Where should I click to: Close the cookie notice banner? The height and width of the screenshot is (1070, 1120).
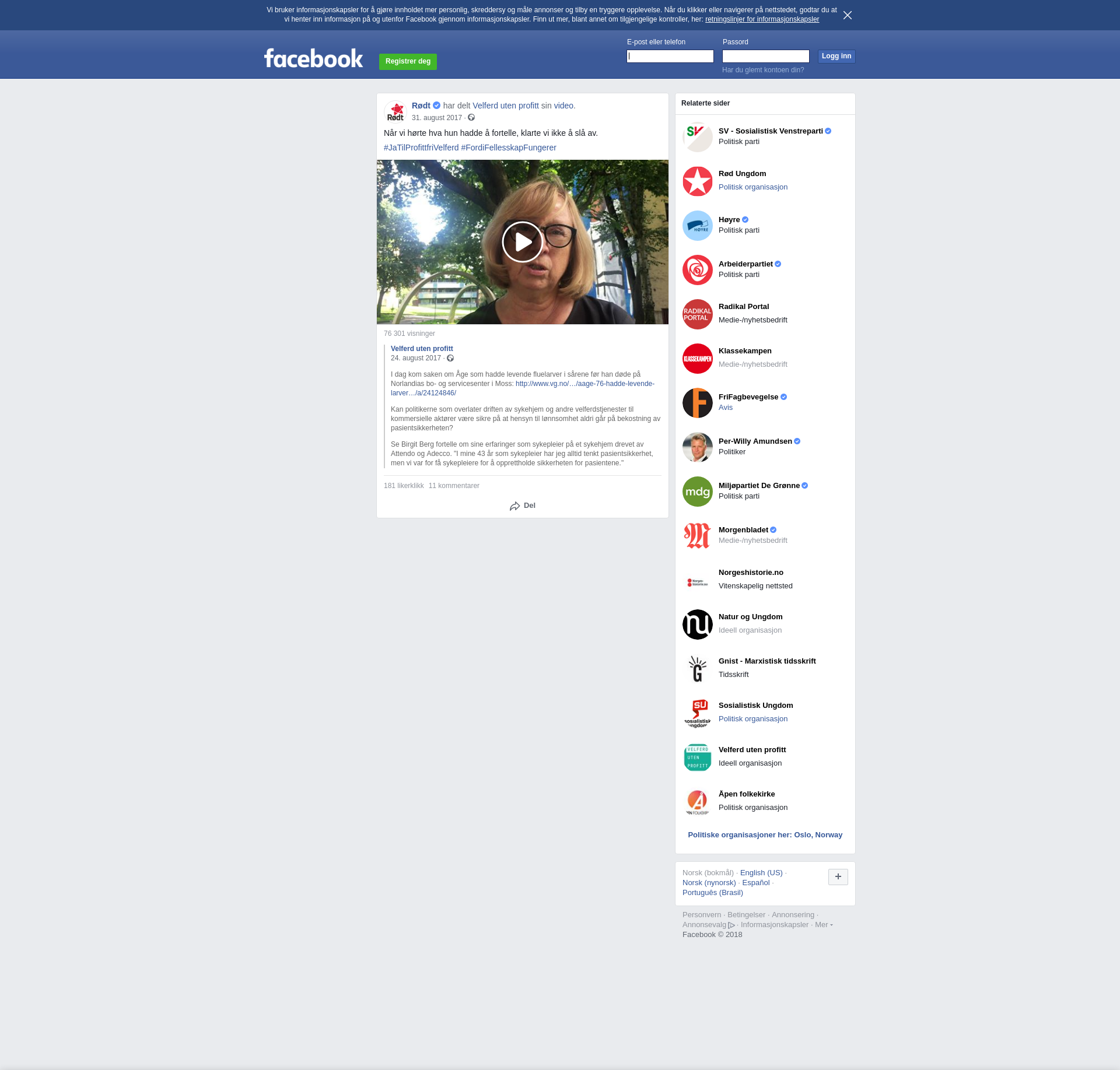coord(847,15)
